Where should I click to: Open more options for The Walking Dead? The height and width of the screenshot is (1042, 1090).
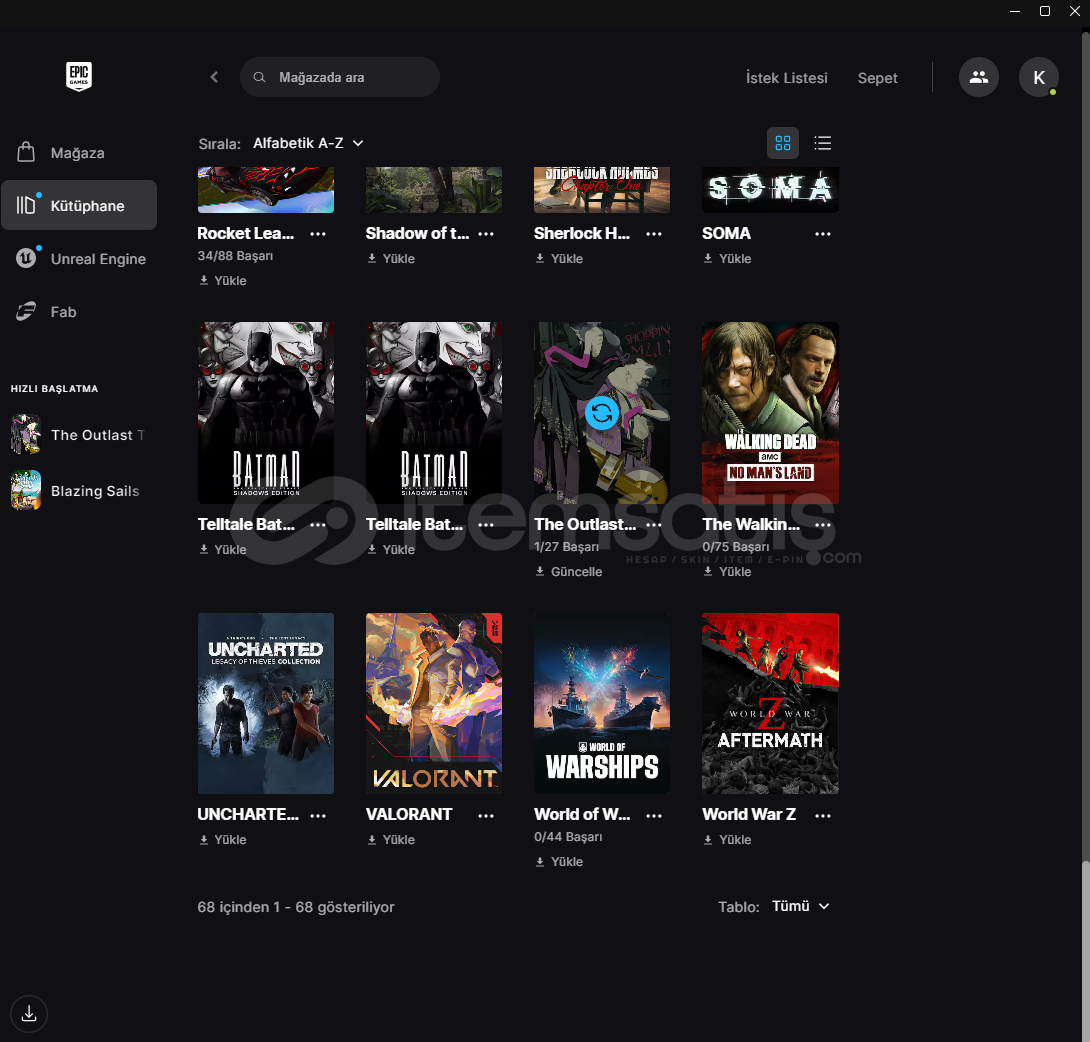823,525
